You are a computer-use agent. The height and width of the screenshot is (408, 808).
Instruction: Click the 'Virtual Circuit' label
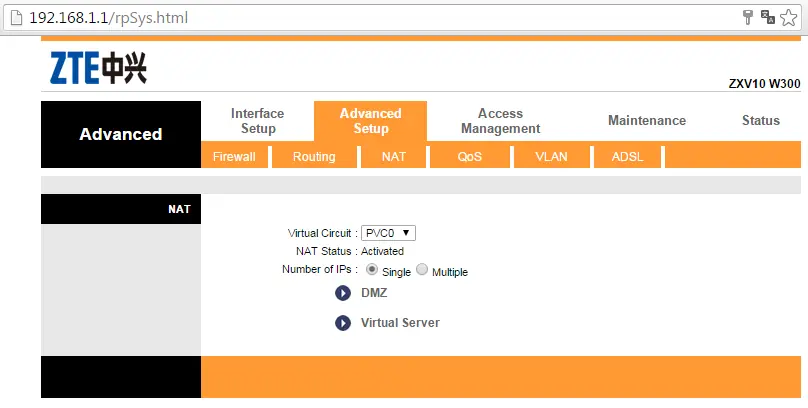[x=323, y=233]
